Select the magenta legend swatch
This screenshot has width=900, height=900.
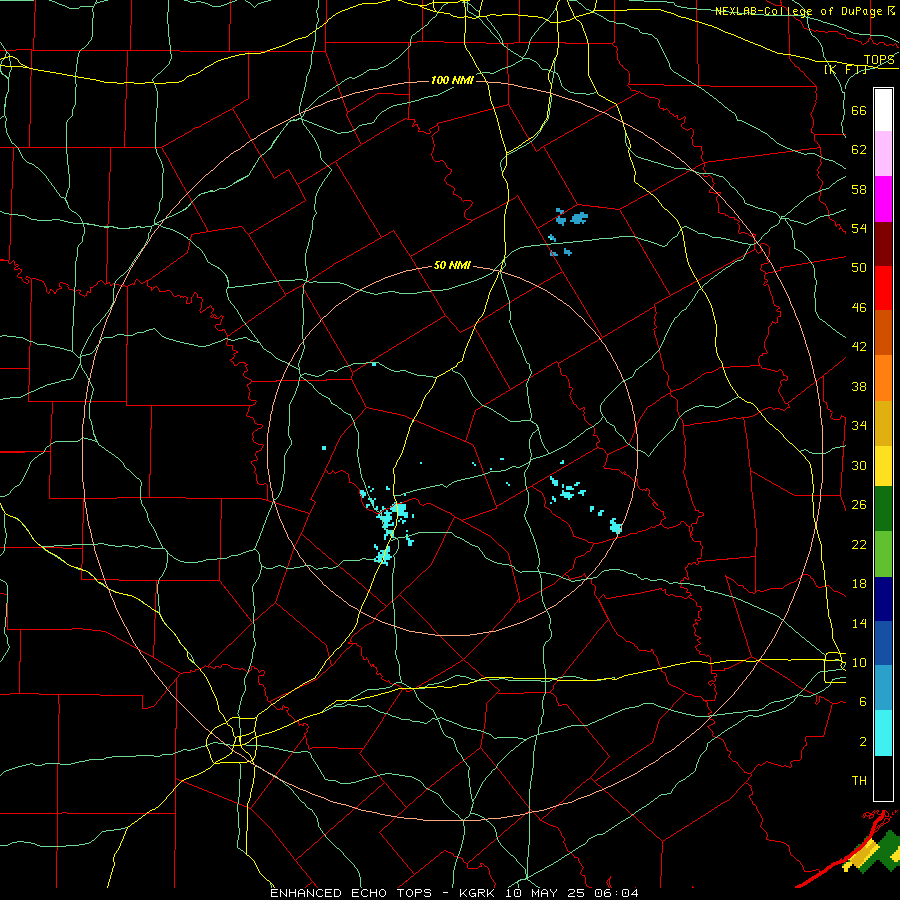click(x=883, y=199)
